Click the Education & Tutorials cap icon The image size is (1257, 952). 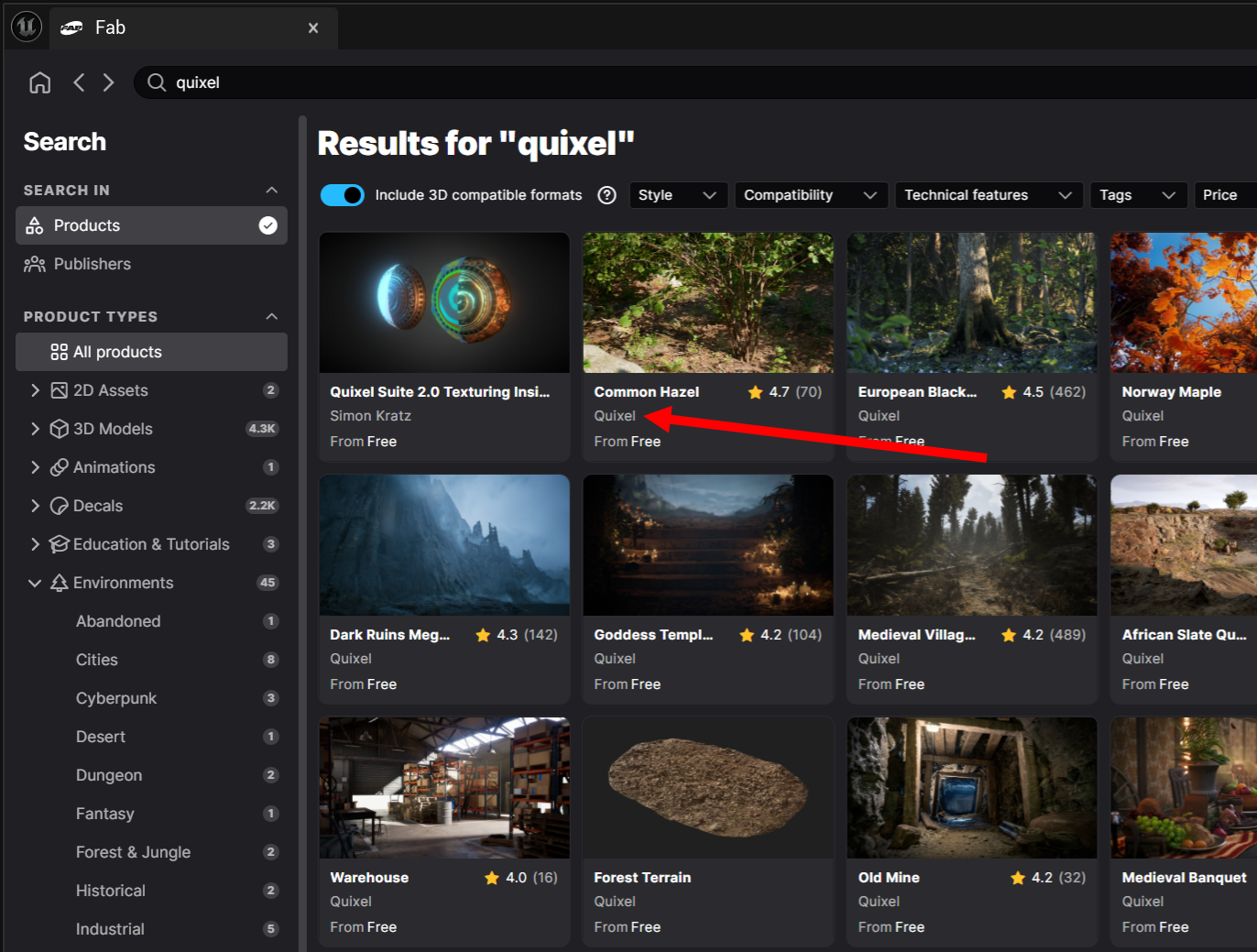point(60,544)
